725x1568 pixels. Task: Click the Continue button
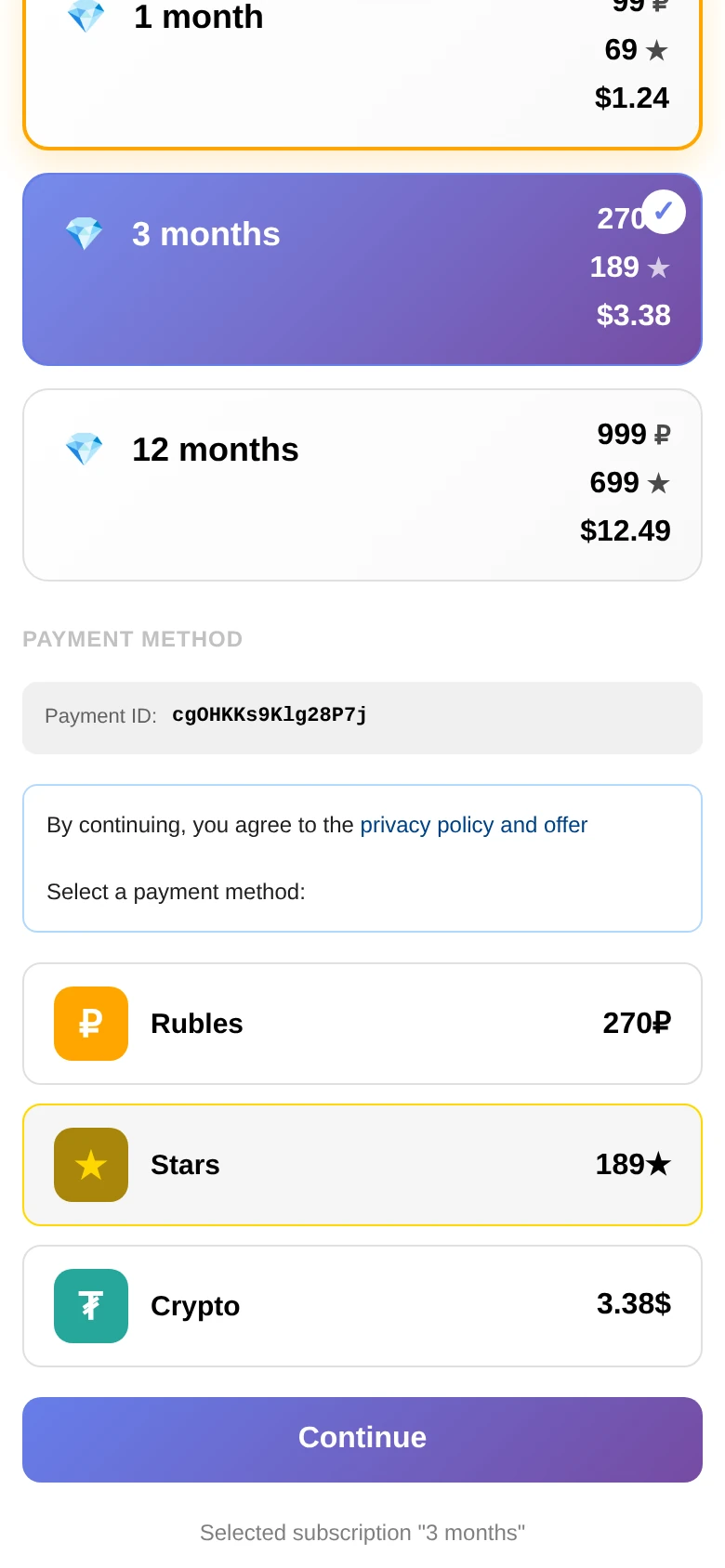362,1440
